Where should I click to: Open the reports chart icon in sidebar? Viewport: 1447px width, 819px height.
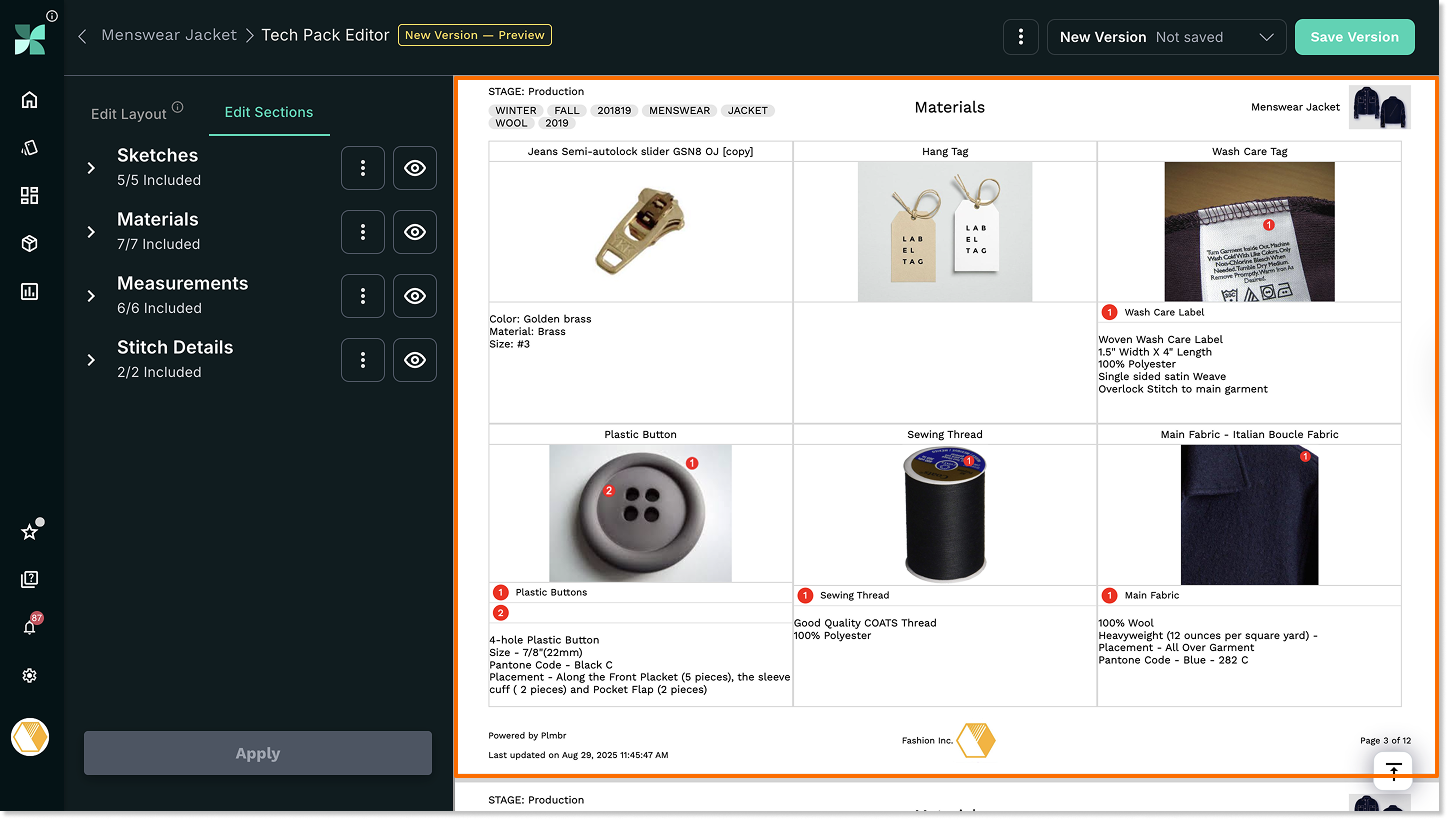click(x=29, y=292)
